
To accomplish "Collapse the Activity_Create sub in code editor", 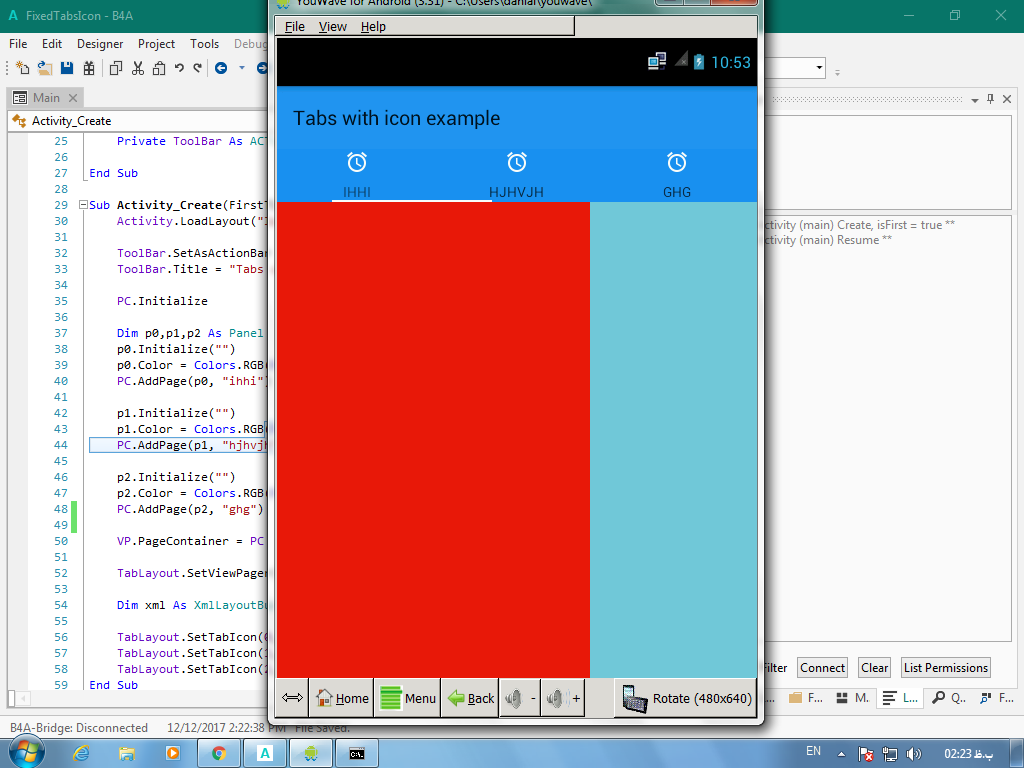I will 82,205.
